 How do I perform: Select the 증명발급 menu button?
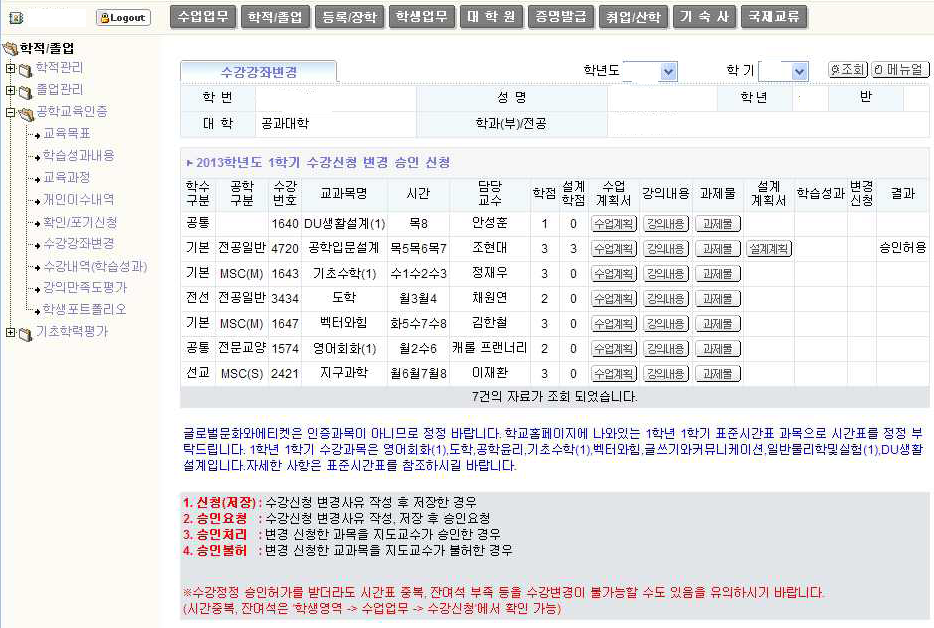click(560, 17)
